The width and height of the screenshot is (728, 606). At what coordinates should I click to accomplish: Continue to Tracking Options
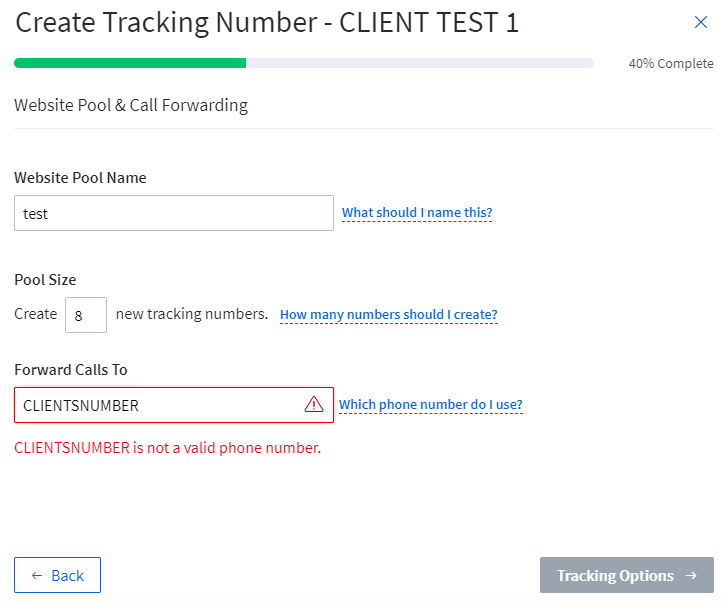click(626, 575)
